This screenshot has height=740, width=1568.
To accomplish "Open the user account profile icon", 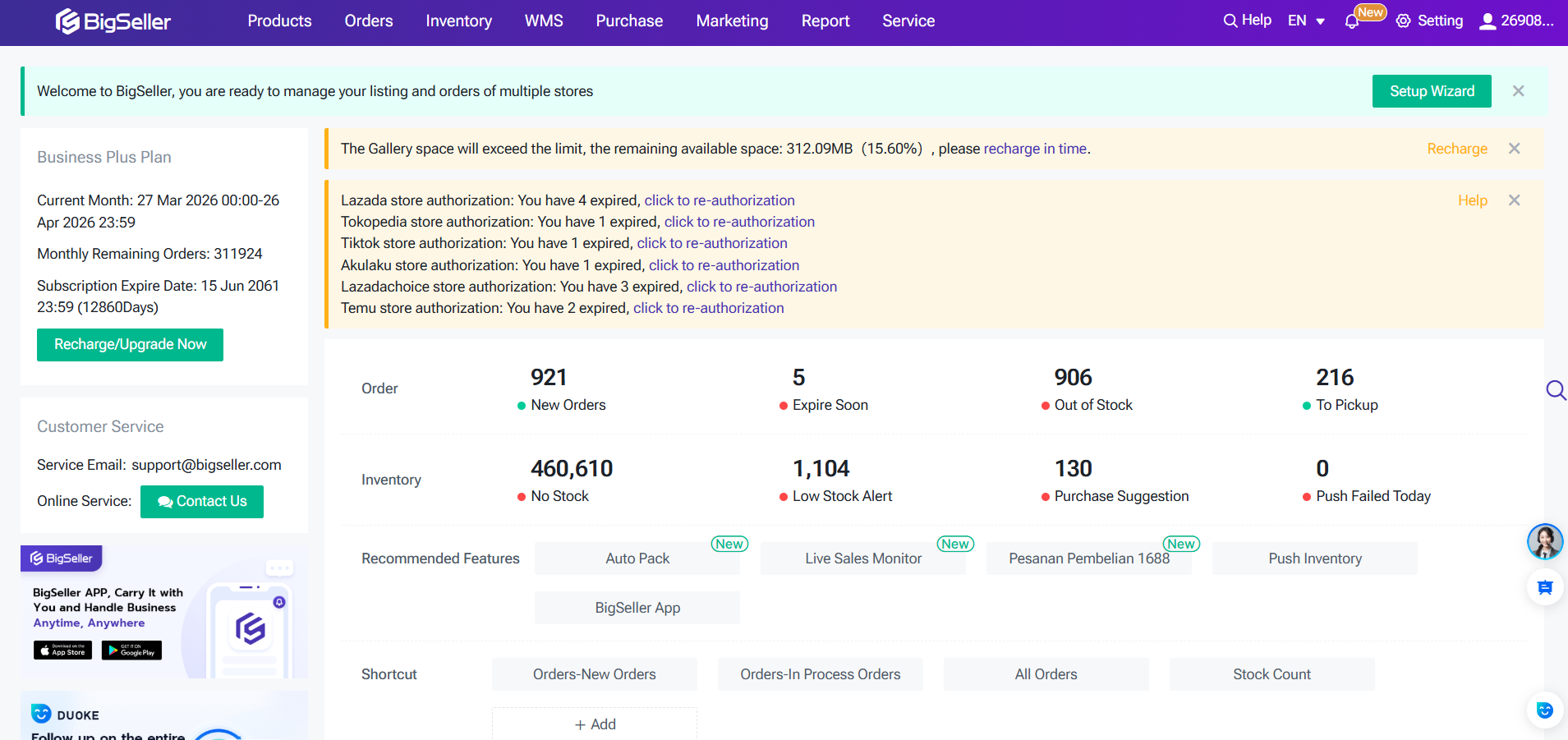I will (x=1487, y=21).
